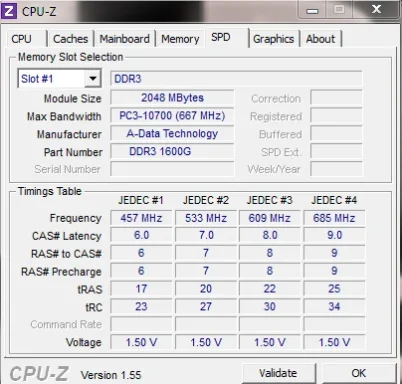Click the tRC value 34
Image resolution: width=402 pixels, height=384 pixels.
point(334,307)
